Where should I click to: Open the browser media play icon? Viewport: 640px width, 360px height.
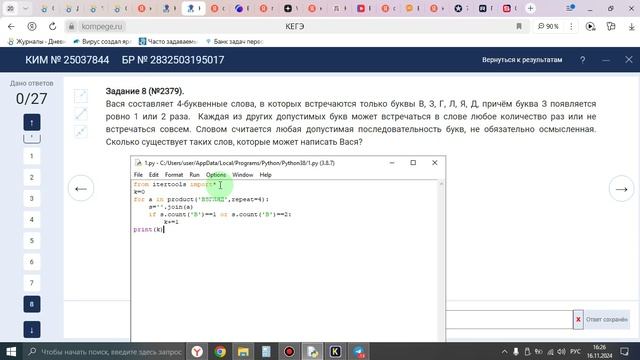(590, 27)
